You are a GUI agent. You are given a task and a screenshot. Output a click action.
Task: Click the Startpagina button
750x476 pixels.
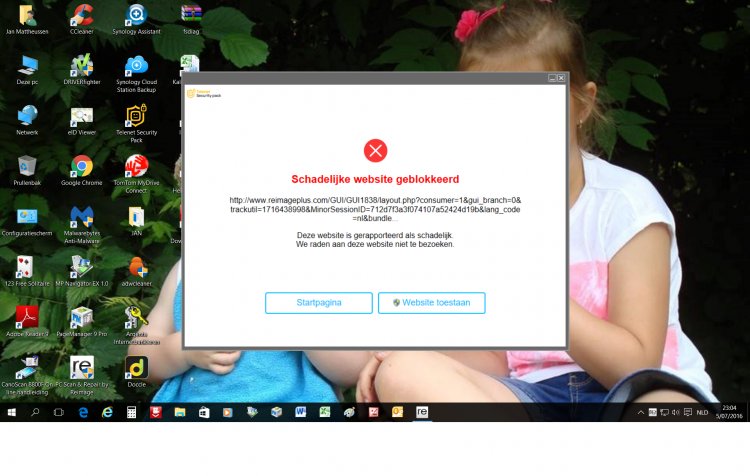(318, 303)
